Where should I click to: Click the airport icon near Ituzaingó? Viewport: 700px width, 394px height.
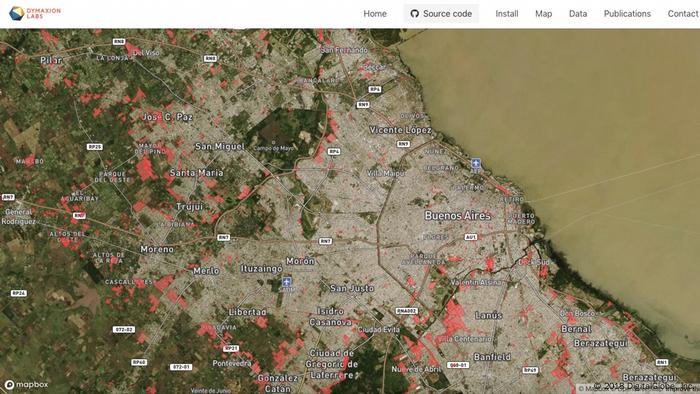287,282
